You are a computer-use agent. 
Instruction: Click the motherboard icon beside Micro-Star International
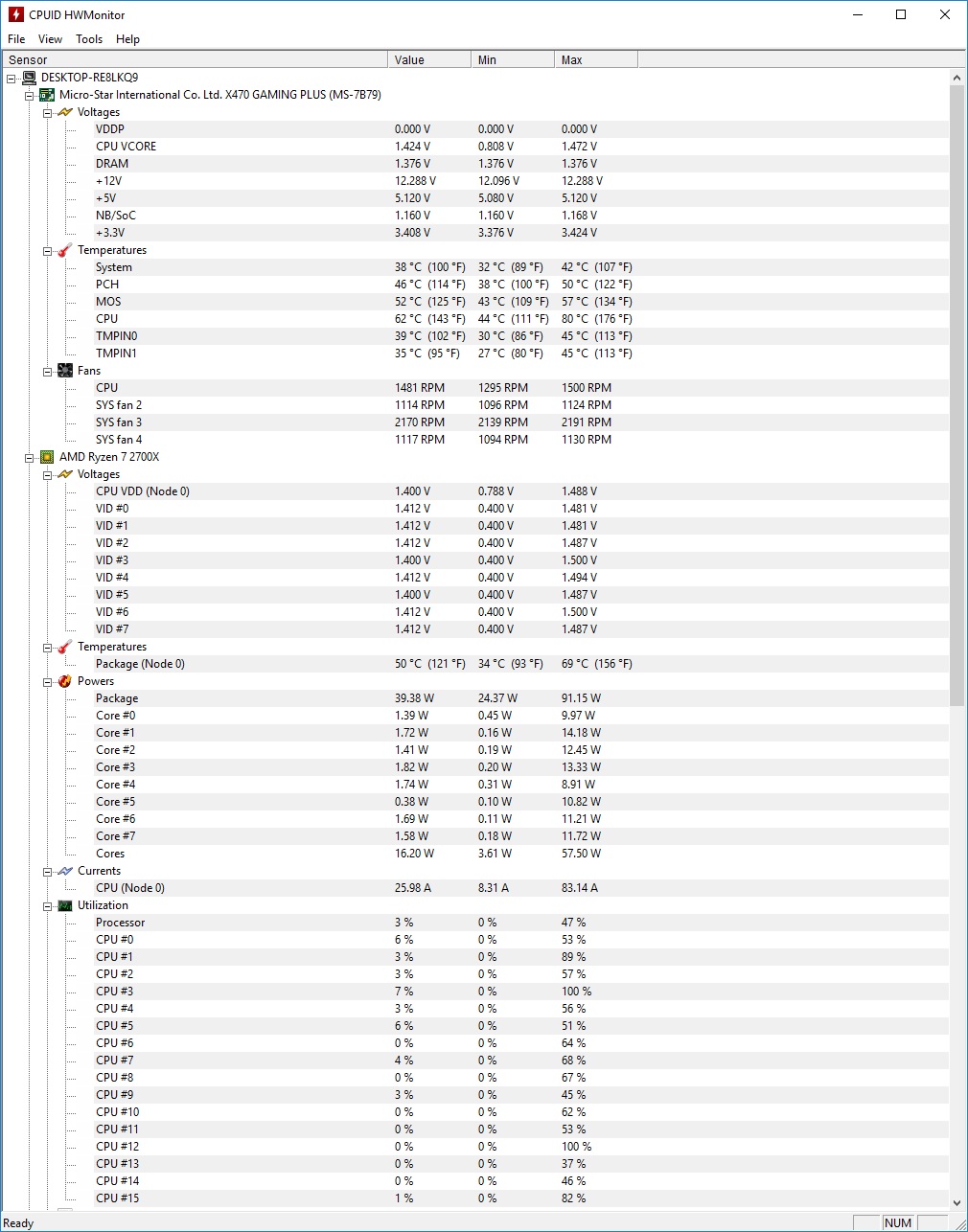(47, 95)
